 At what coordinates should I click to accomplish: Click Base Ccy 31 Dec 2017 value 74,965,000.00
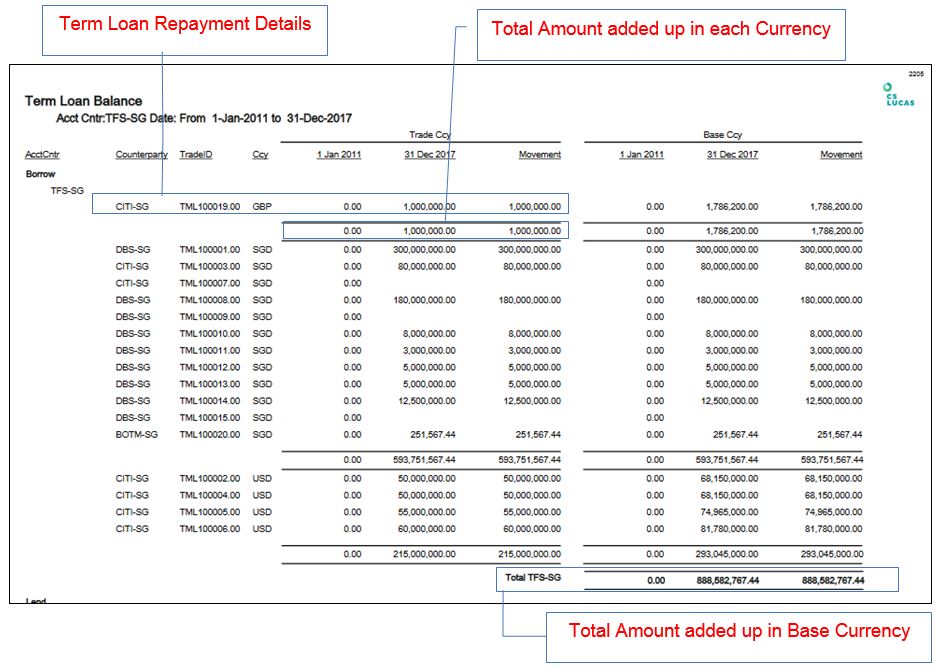[729, 512]
